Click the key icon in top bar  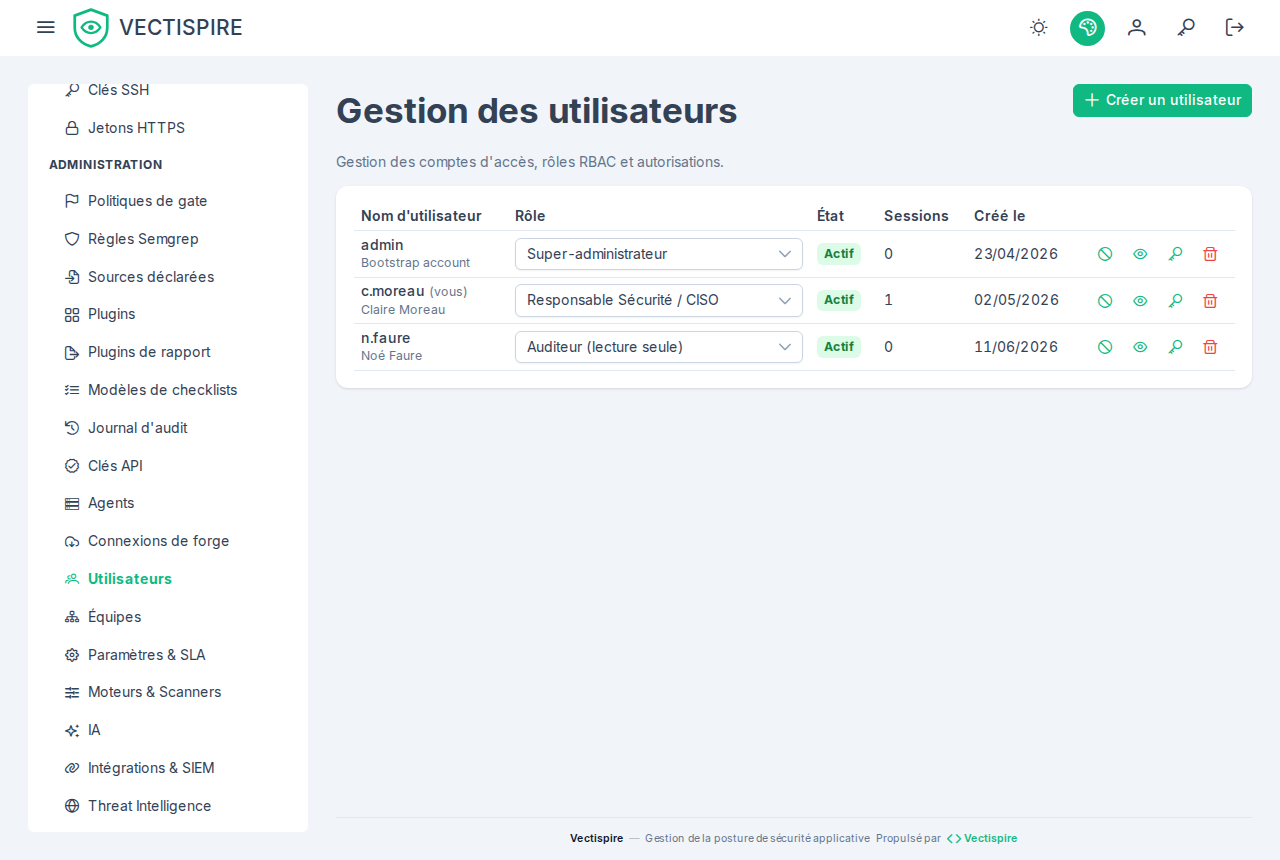coord(1186,27)
